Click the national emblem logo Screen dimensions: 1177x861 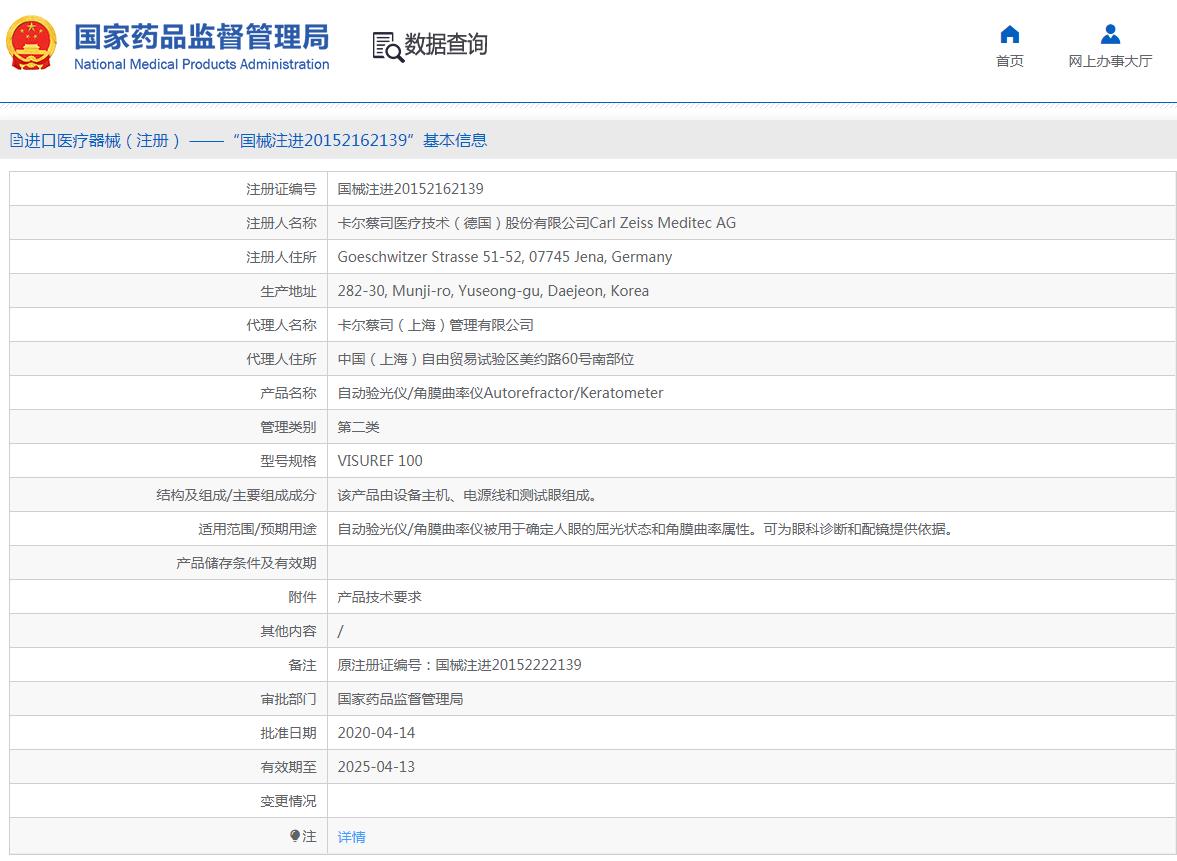32,44
